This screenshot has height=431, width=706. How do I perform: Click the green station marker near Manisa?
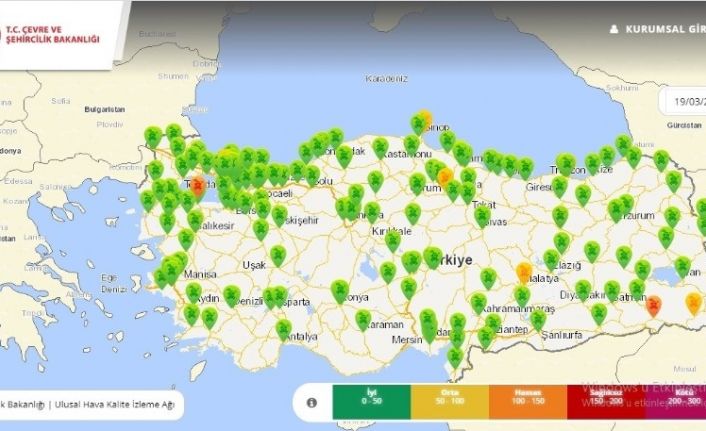pos(176,264)
